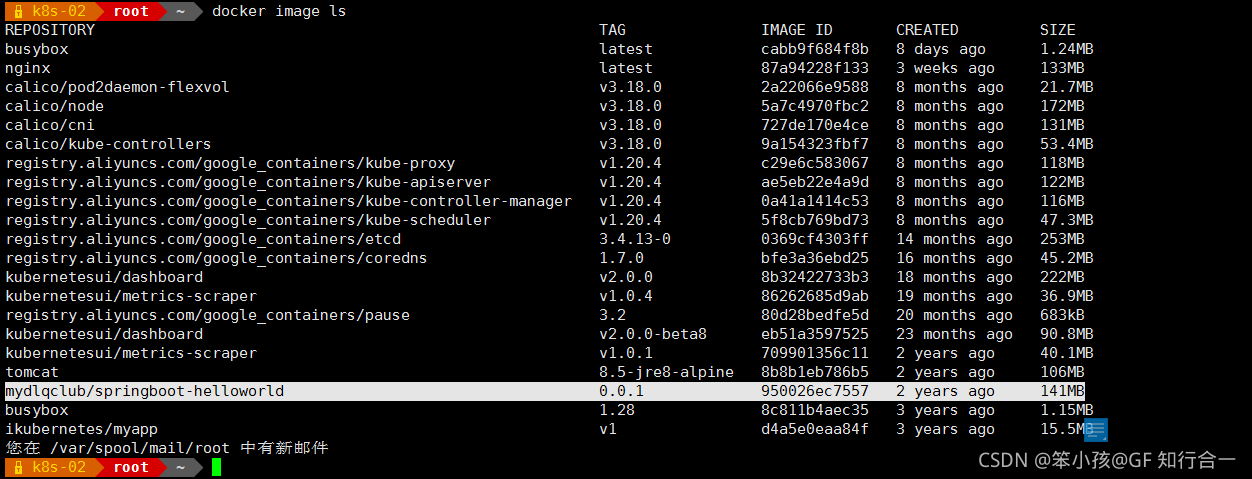Click the kube-controller-manager repository name
The width and height of the screenshot is (1252, 479).
tap(288, 201)
